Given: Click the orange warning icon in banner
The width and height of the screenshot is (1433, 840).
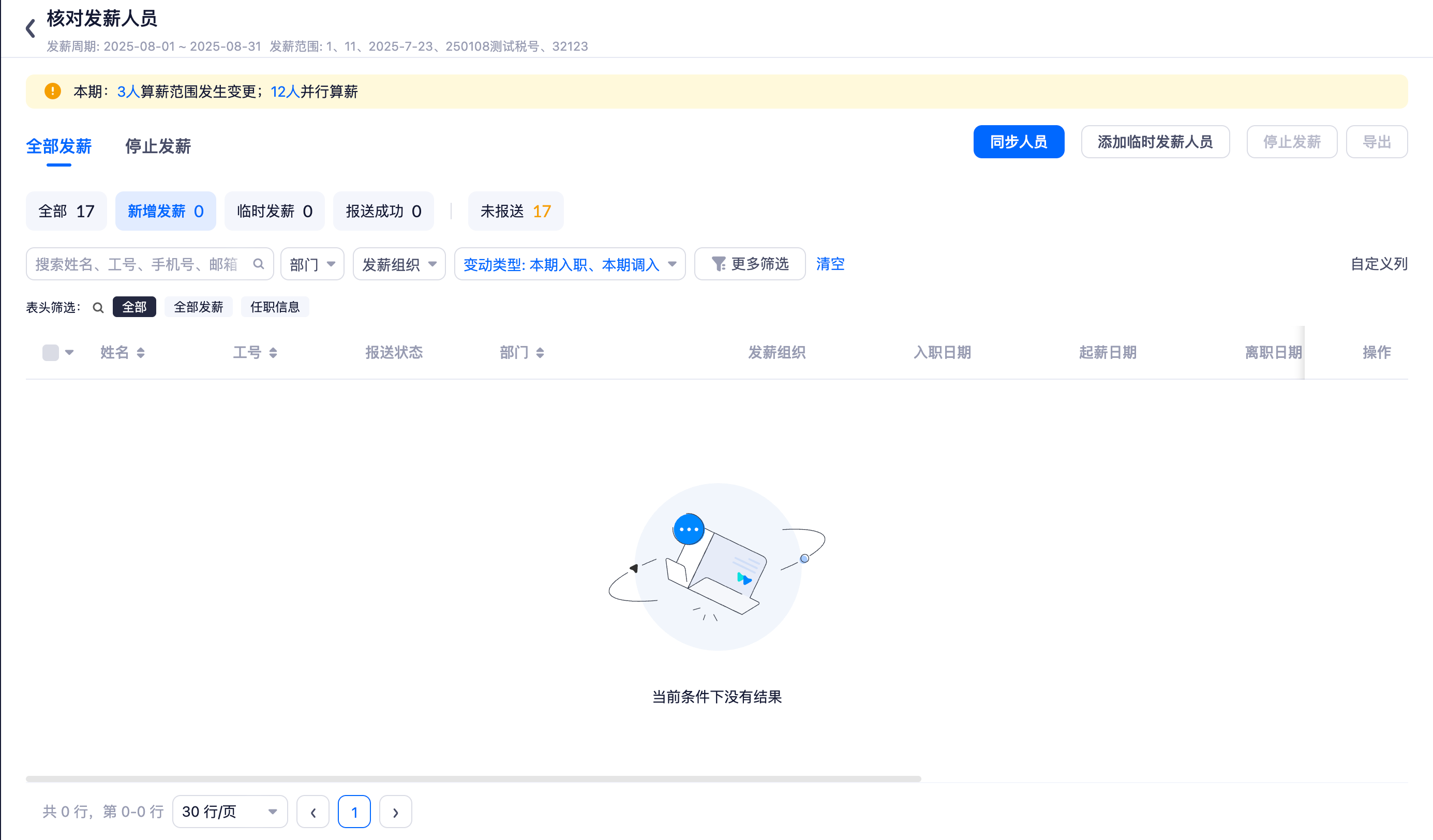Looking at the screenshot, I should point(53,91).
